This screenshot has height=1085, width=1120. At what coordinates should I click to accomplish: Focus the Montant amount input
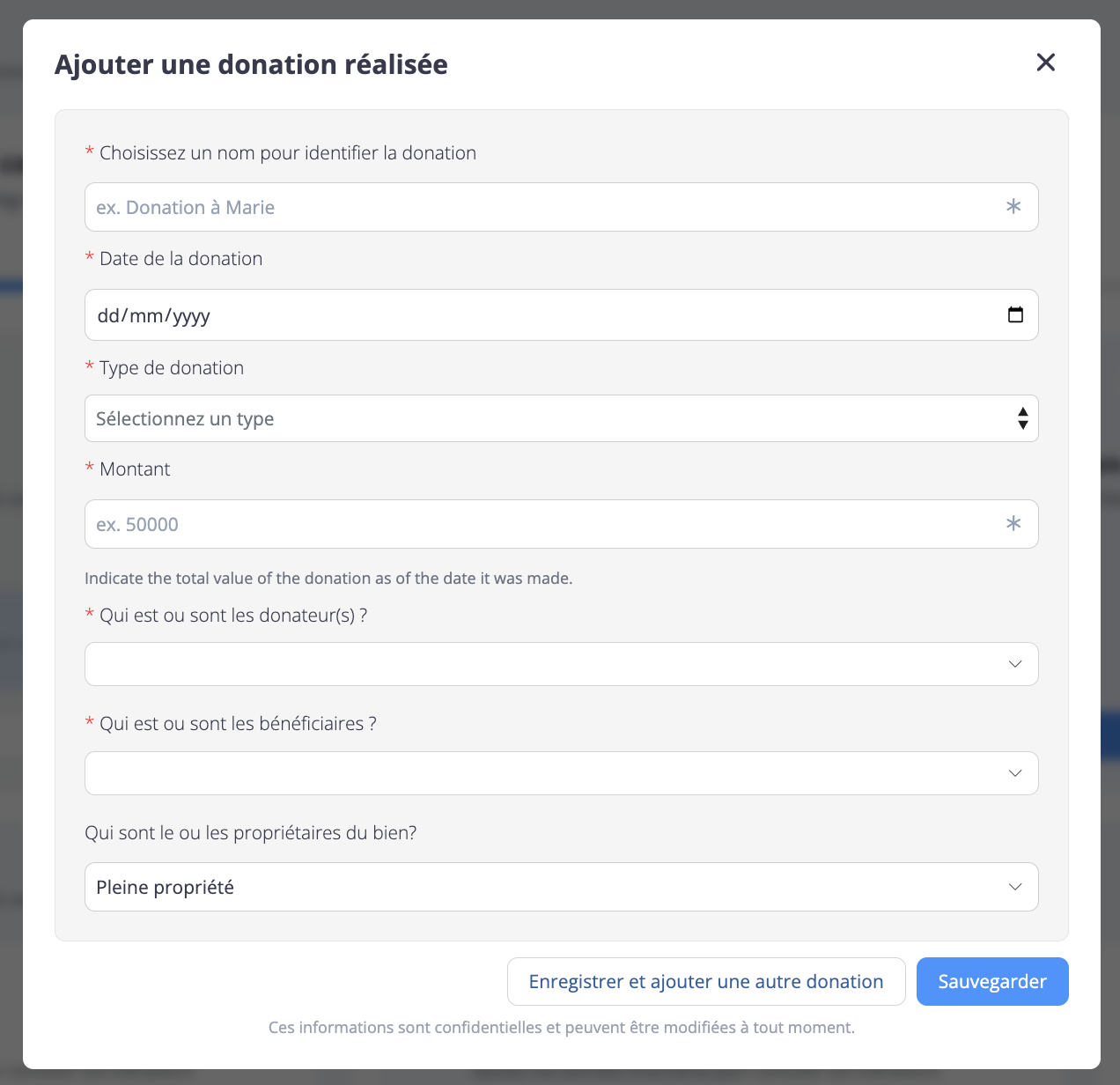pyautogui.click(x=528, y=524)
